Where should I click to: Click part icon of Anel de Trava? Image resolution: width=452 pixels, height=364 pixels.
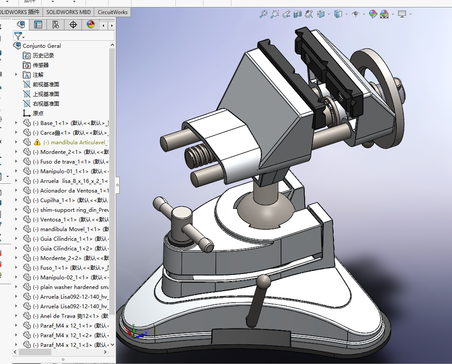tap(27, 316)
